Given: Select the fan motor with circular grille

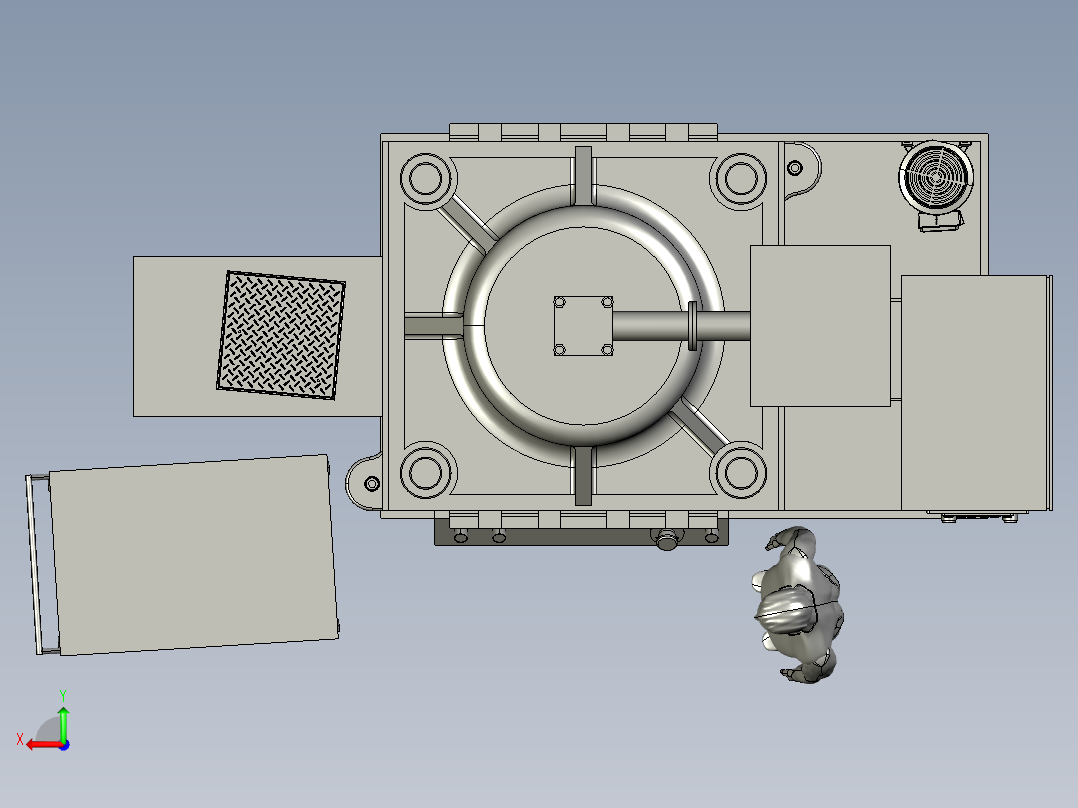Looking at the screenshot, I should click(936, 184).
